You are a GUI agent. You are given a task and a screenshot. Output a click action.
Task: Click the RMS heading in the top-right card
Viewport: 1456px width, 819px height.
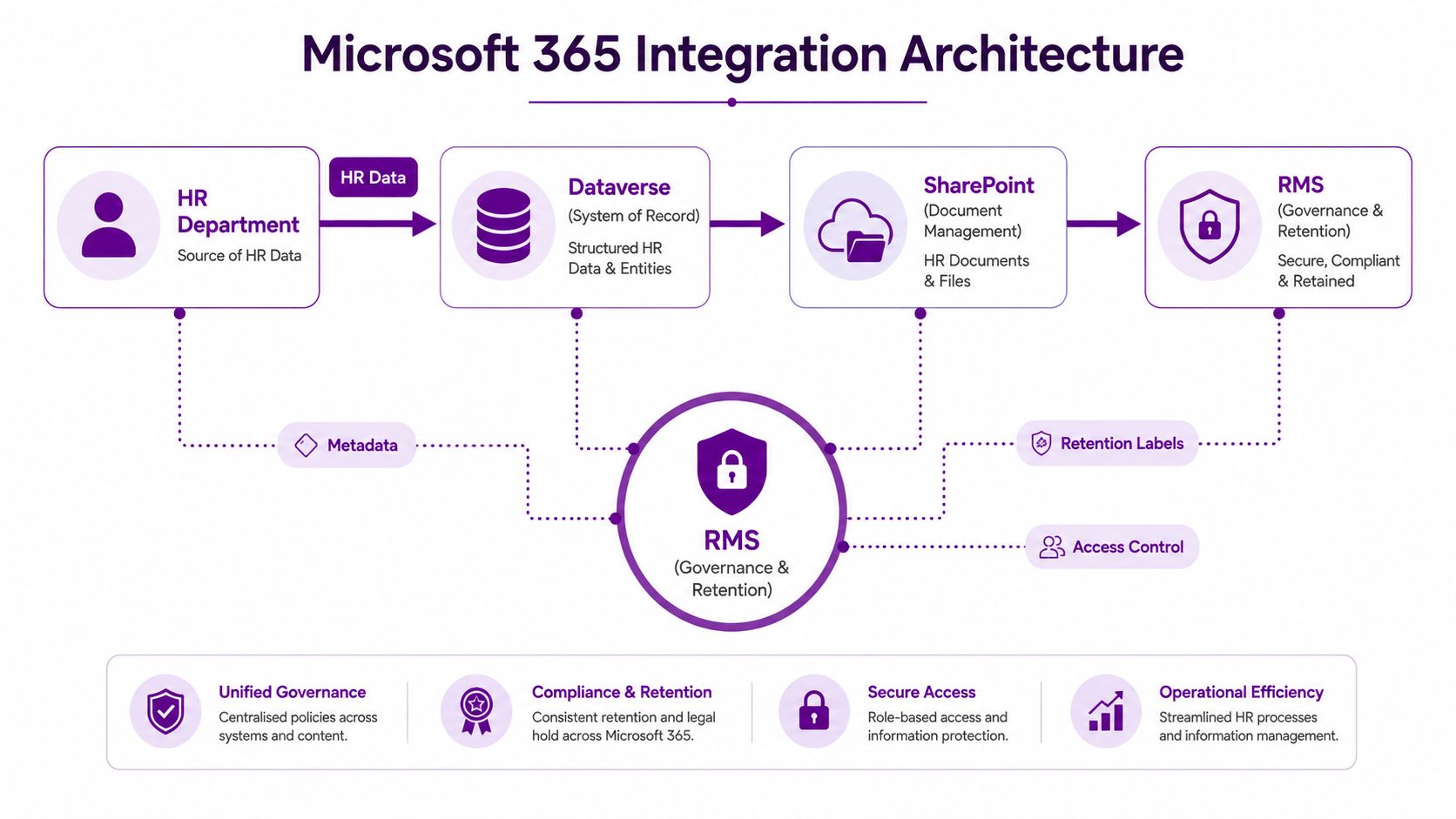point(1300,185)
